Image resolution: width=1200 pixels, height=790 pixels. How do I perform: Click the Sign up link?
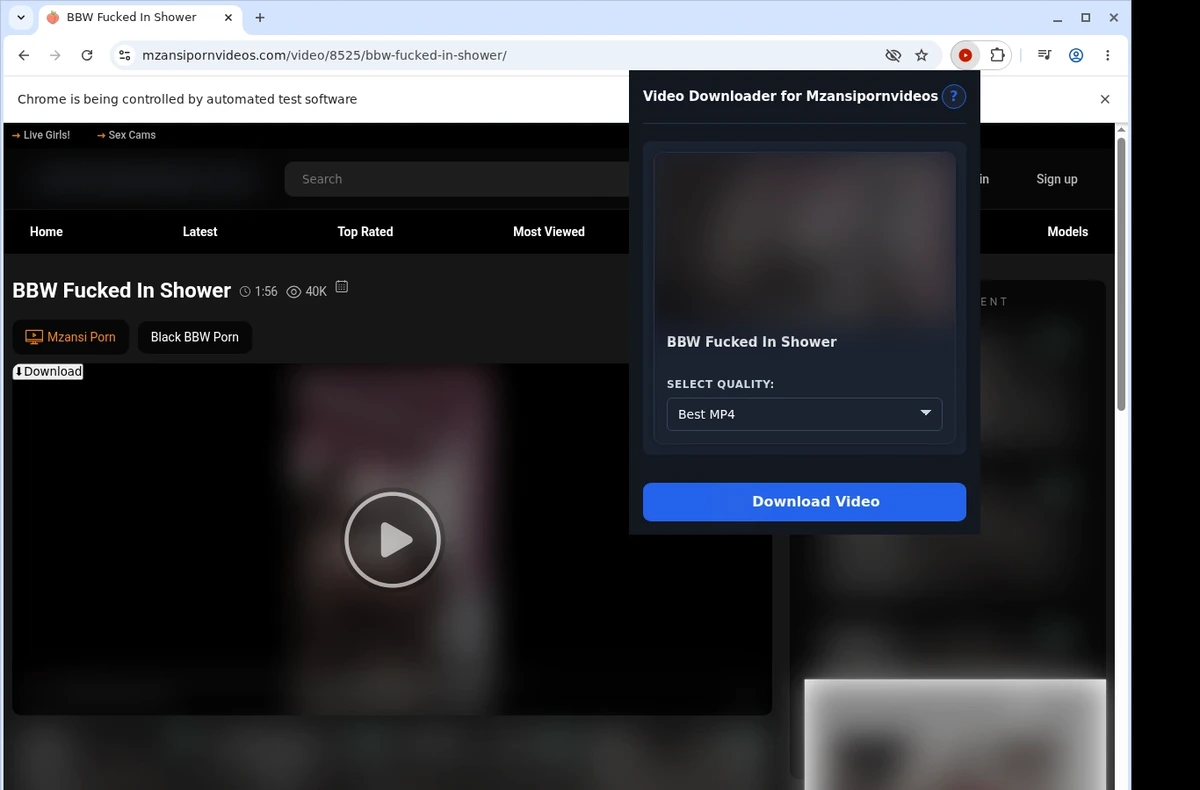pos(1057,179)
